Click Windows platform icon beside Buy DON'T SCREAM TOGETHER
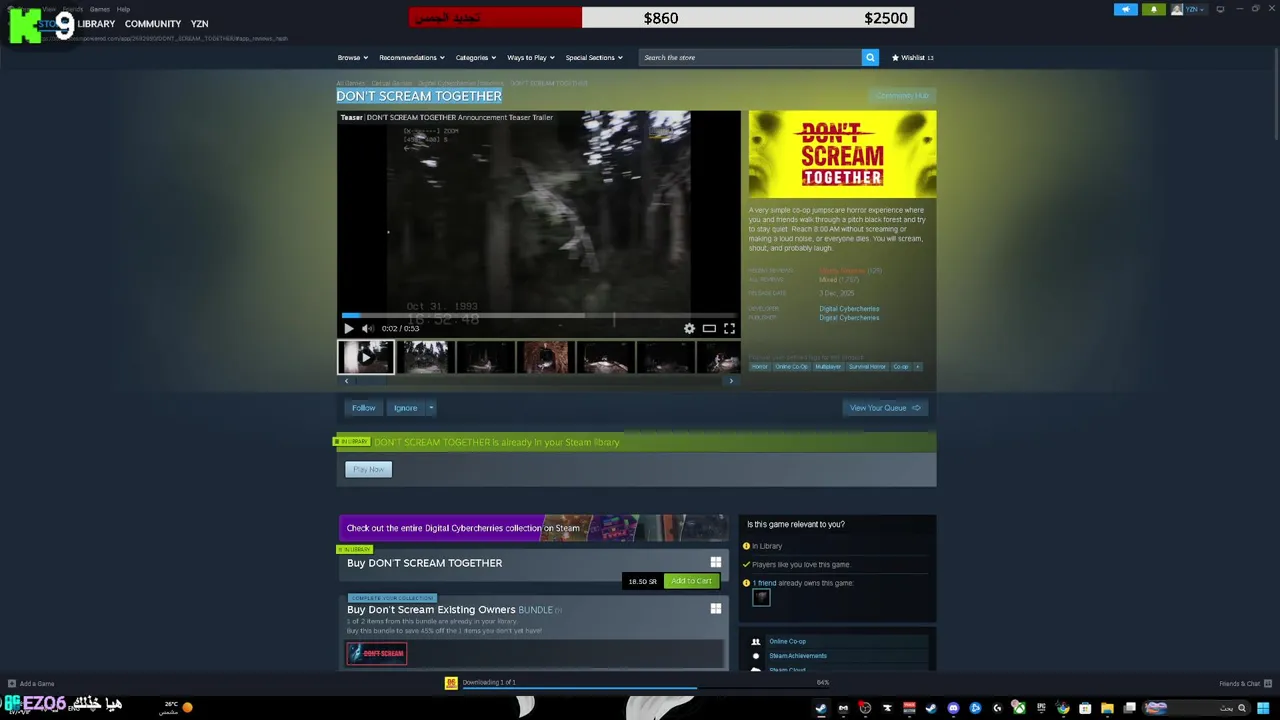Image resolution: width=1280 pixels, height=720 pixels. 715,562
